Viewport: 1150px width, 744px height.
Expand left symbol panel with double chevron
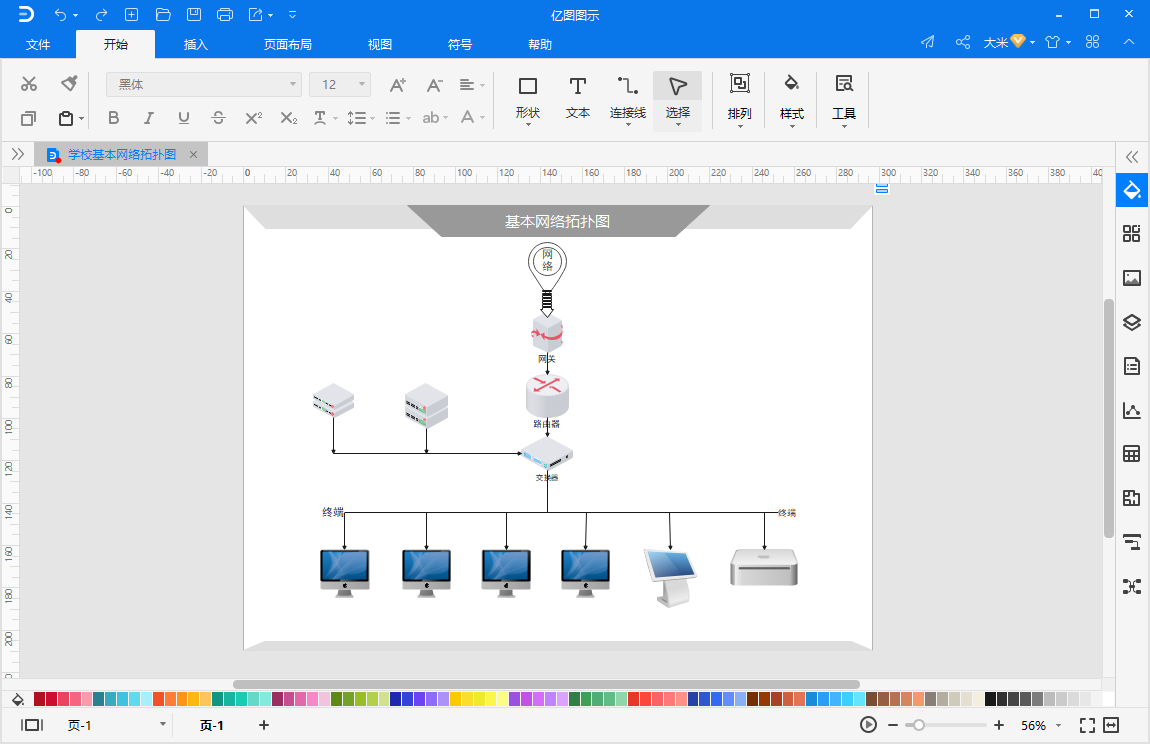coord(18,154)
